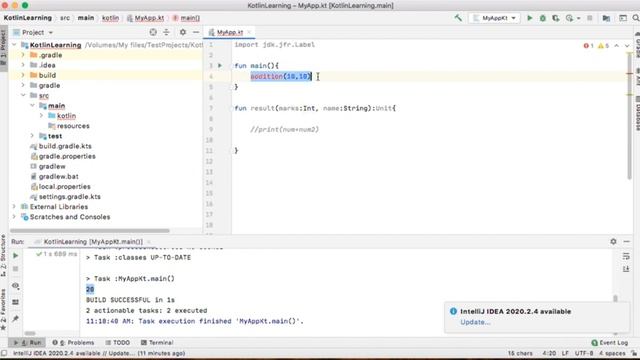Image resolution: width=640 pixels, height=360 pixels.
Task: Click the run gutter arrow beside fun main
Action: (x=220, y=65)
